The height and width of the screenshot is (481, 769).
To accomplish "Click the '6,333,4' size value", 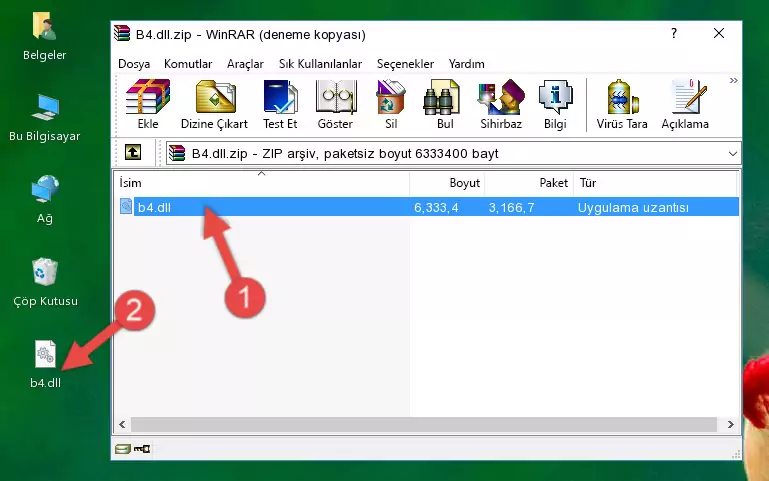I will coord(436,207).
